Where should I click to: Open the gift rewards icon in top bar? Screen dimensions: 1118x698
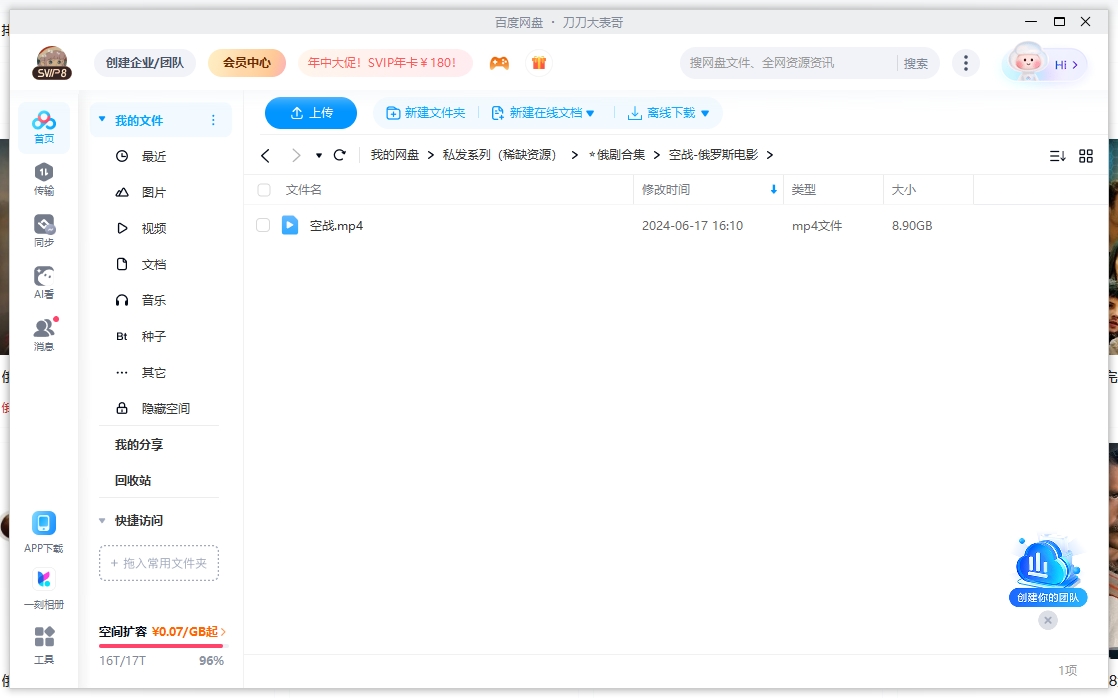(x=539, y=62)
